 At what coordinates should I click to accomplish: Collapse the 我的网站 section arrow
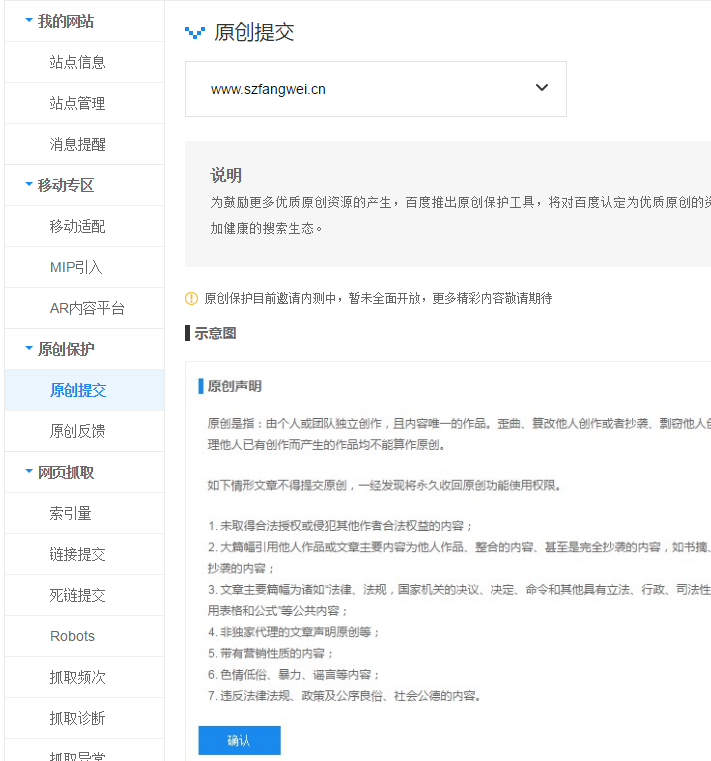28,21
